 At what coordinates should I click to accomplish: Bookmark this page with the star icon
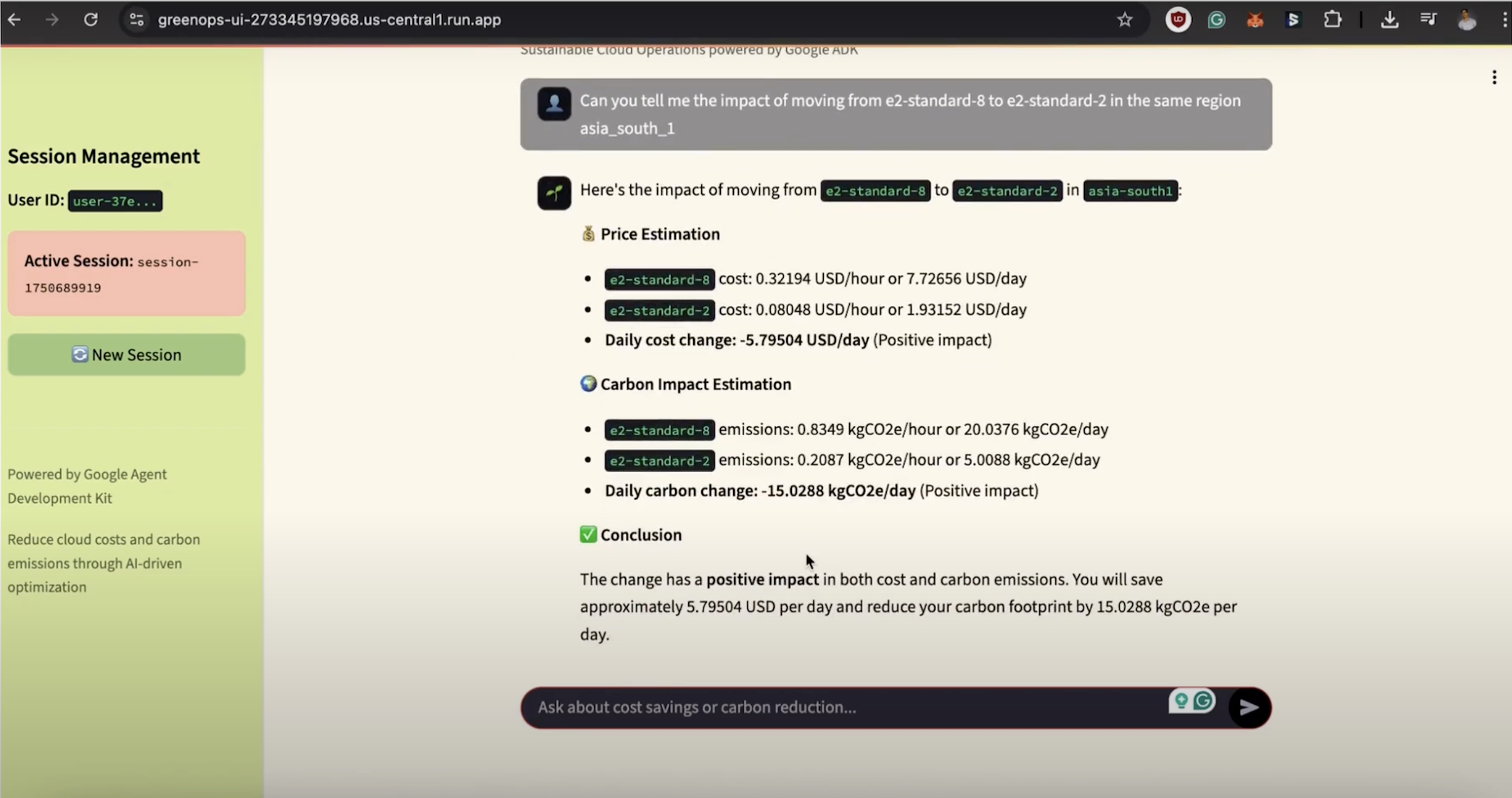point(1124,20)
